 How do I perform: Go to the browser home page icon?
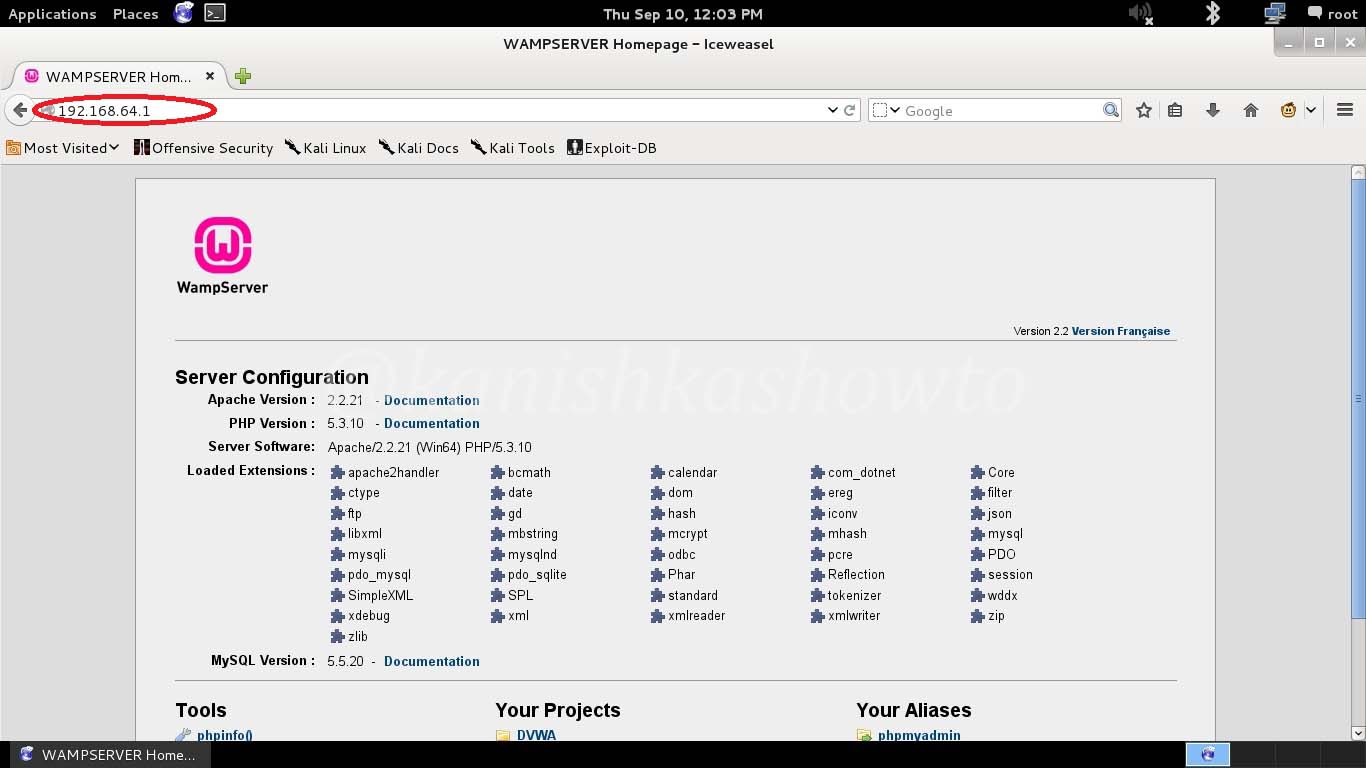(1251, 110)
